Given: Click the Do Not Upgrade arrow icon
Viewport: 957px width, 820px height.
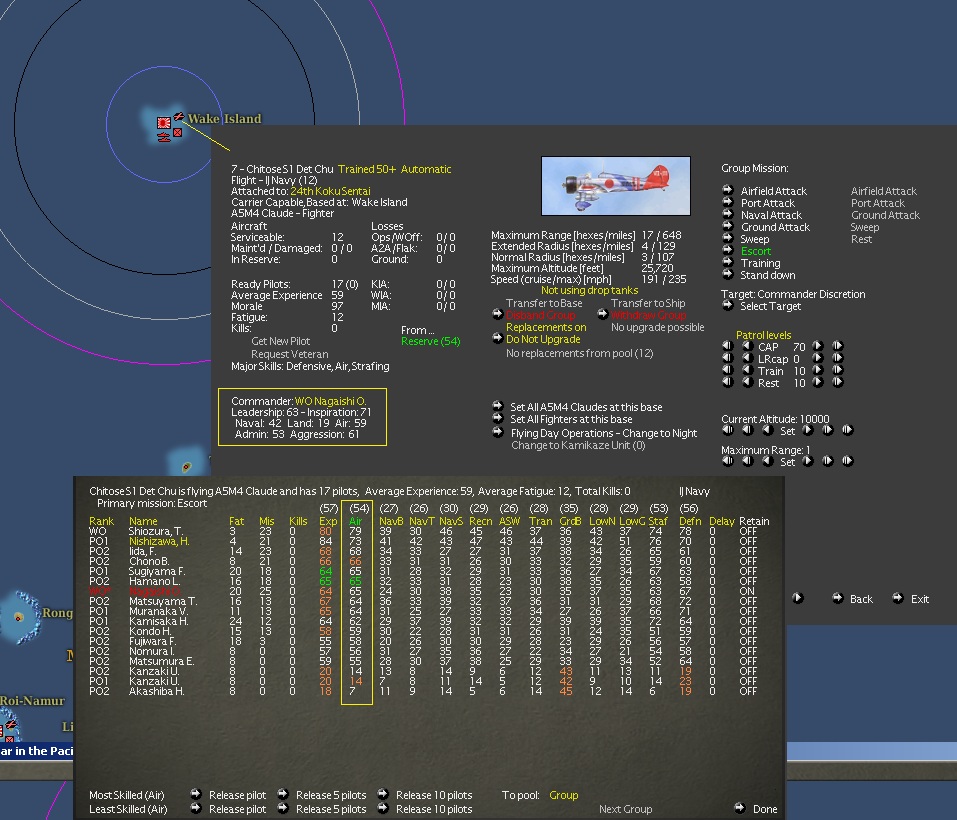Looking at the screenshot, I should [497, 338].
